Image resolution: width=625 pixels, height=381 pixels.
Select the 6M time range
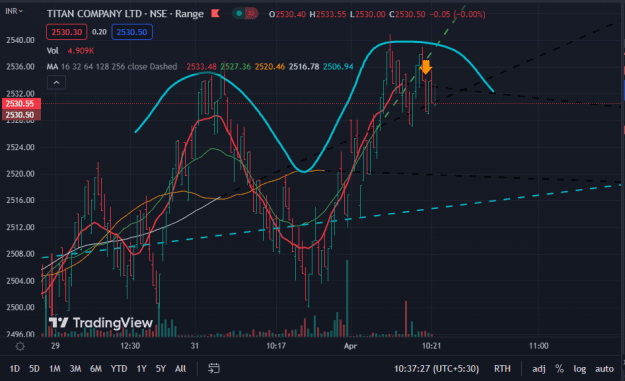tap(96, 369)
